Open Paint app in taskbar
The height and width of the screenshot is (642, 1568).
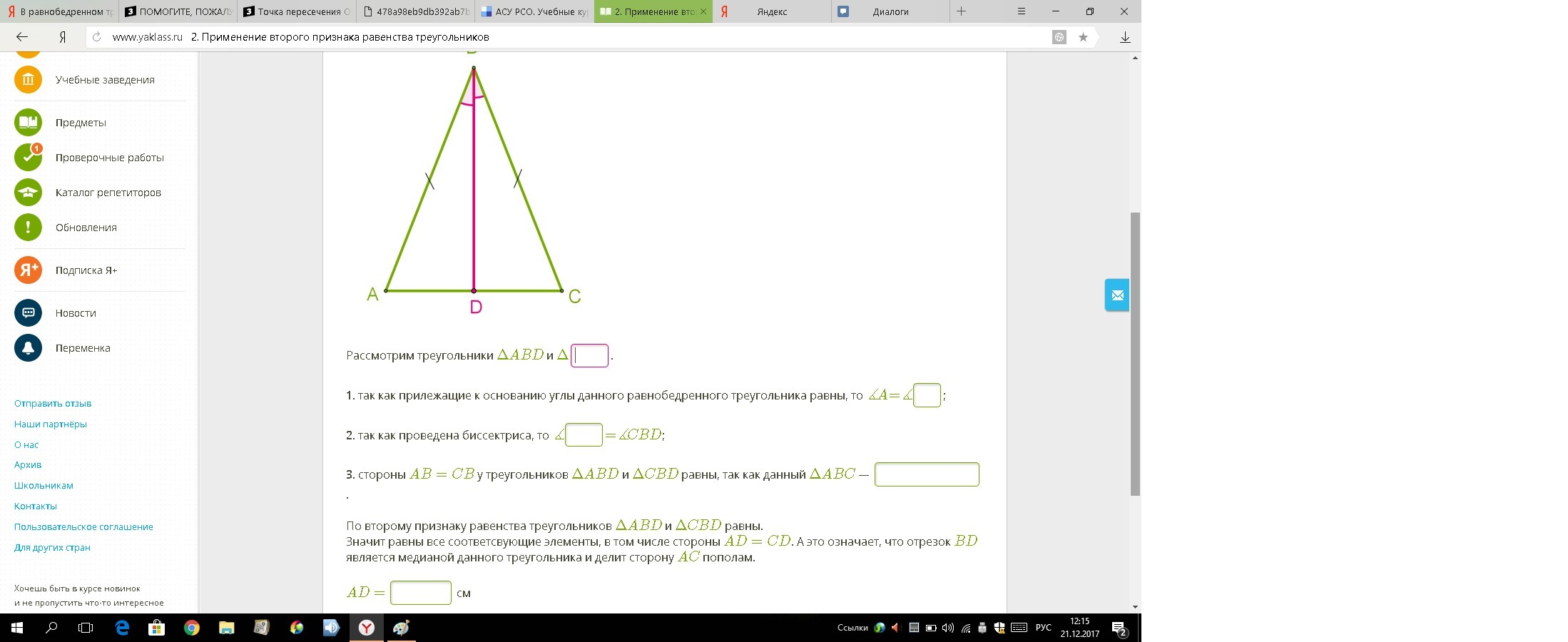[x=401, y=628]
